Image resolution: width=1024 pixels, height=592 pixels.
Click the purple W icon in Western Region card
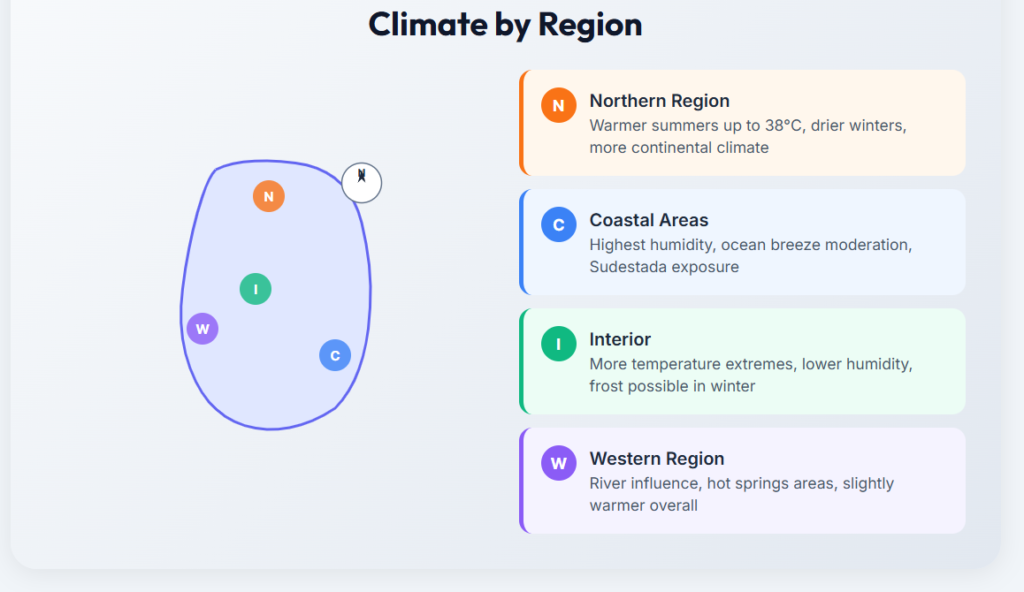(558, 462)
